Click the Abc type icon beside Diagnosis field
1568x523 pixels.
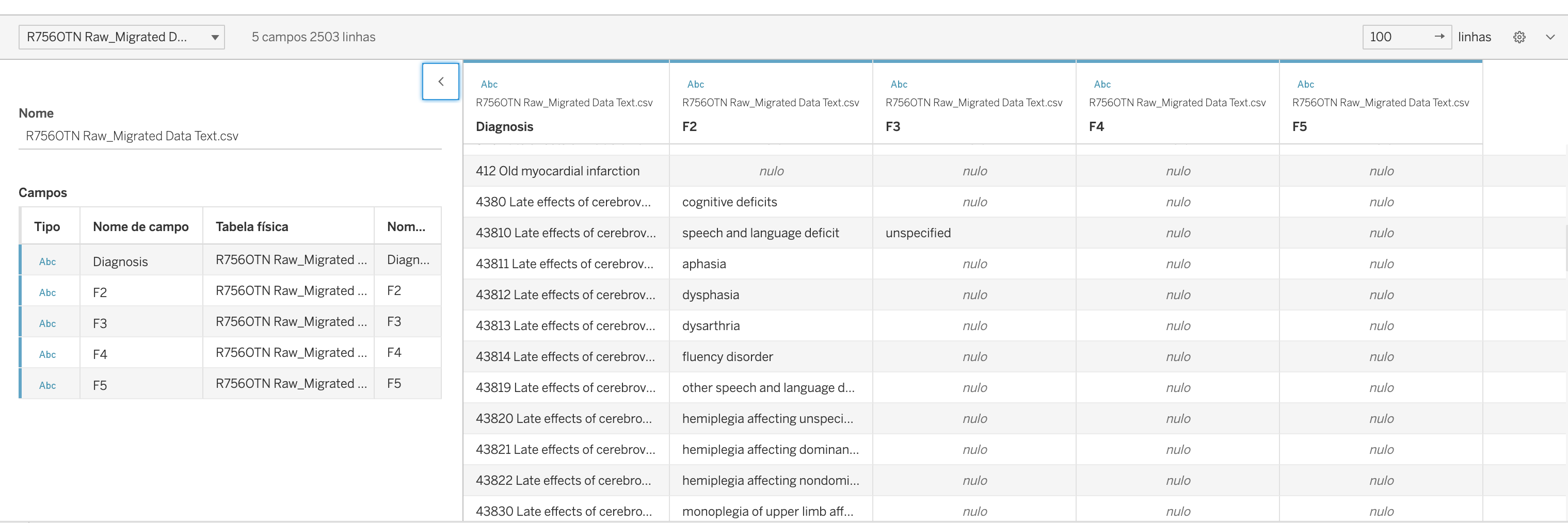(47, 261)
